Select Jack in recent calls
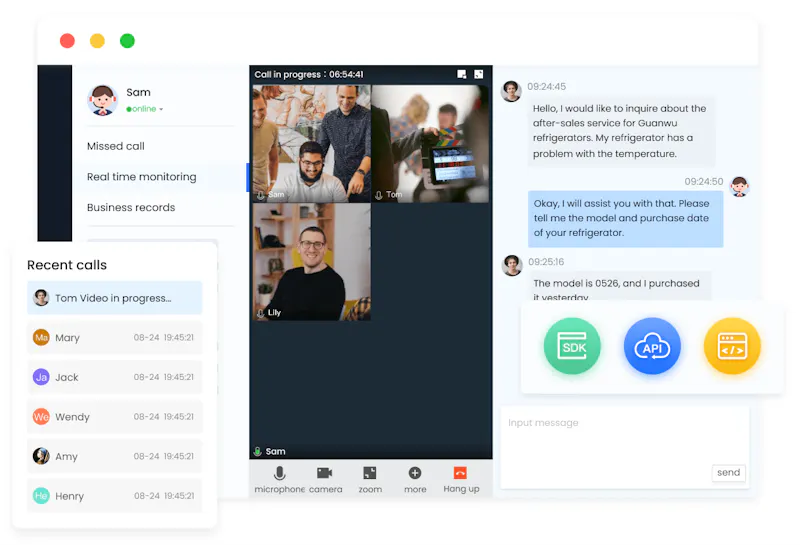Image resolution: width=800 pixels, height=545 pixels. click(x=115, y=377)
